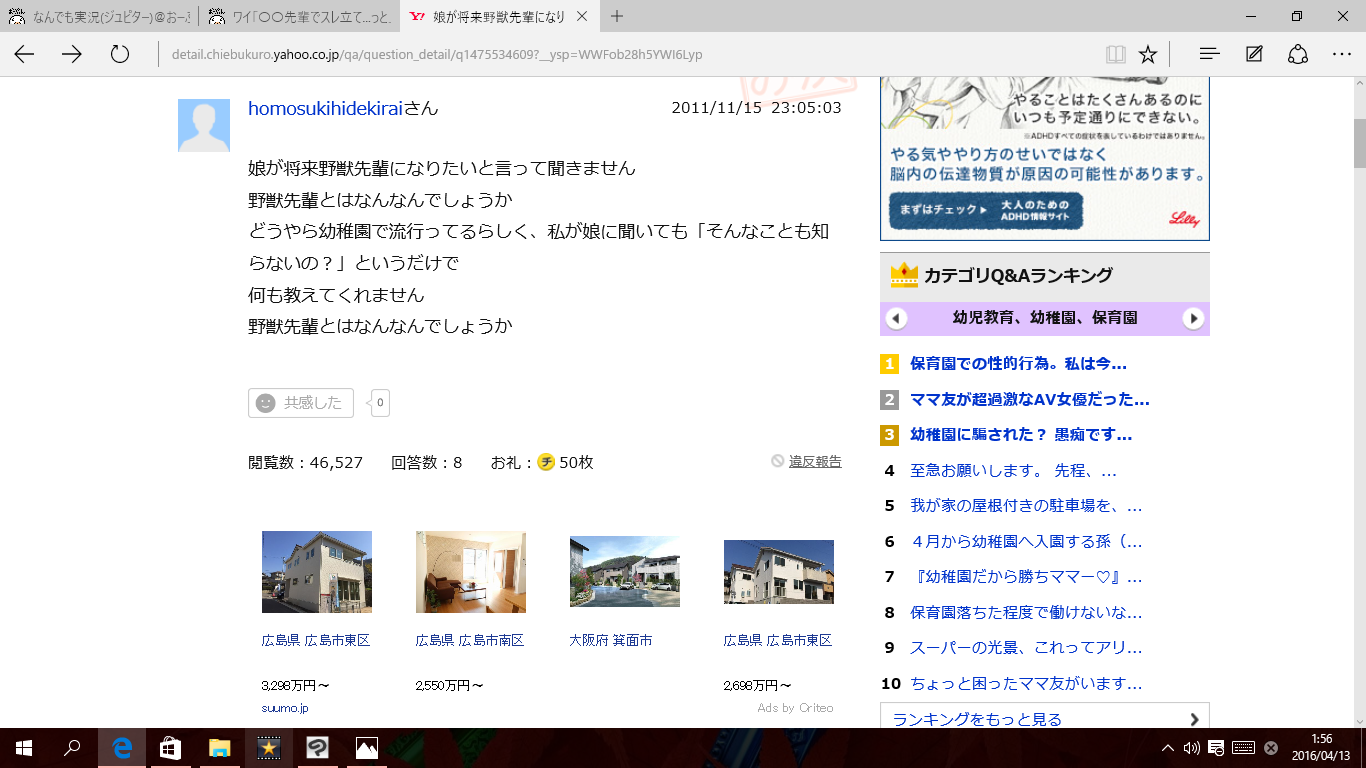Image resolution: width=1366 pixels, height=768 pixels.
Task: Click the volume speaker icon in tray
Action: click(1191, 748)
